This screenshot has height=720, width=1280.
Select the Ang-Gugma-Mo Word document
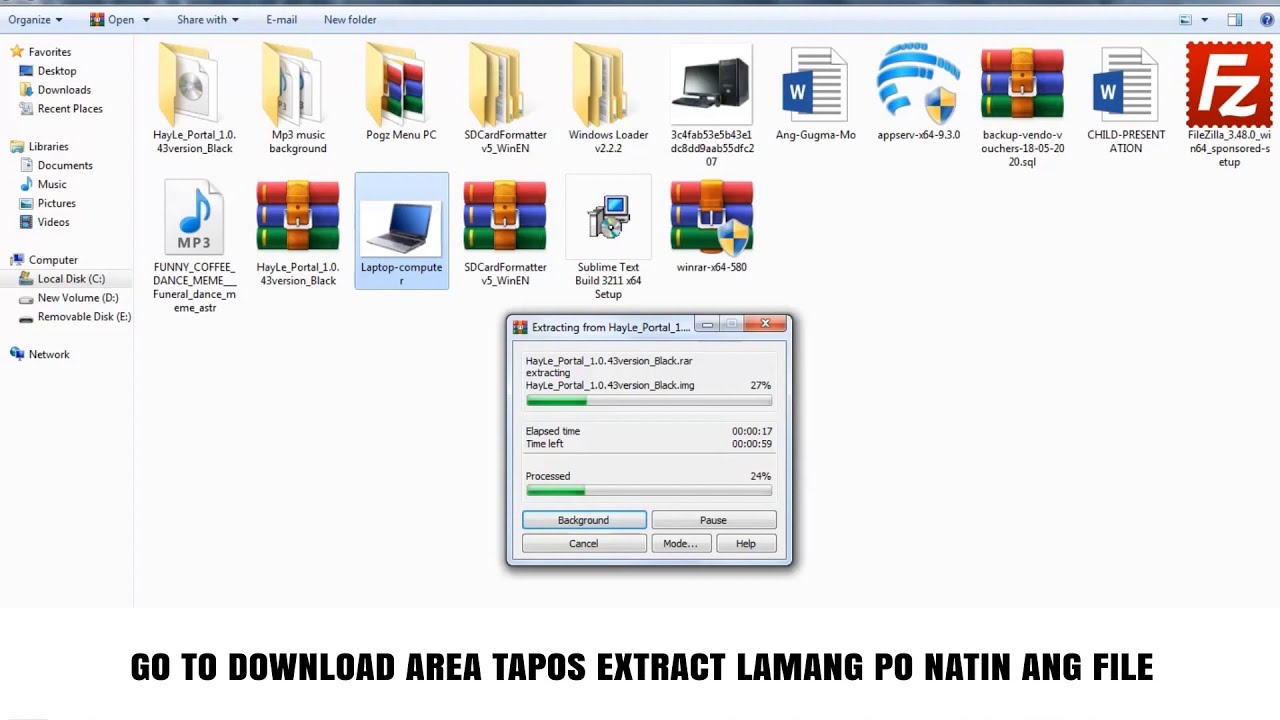pyautogui.click(x=815, y=87)
